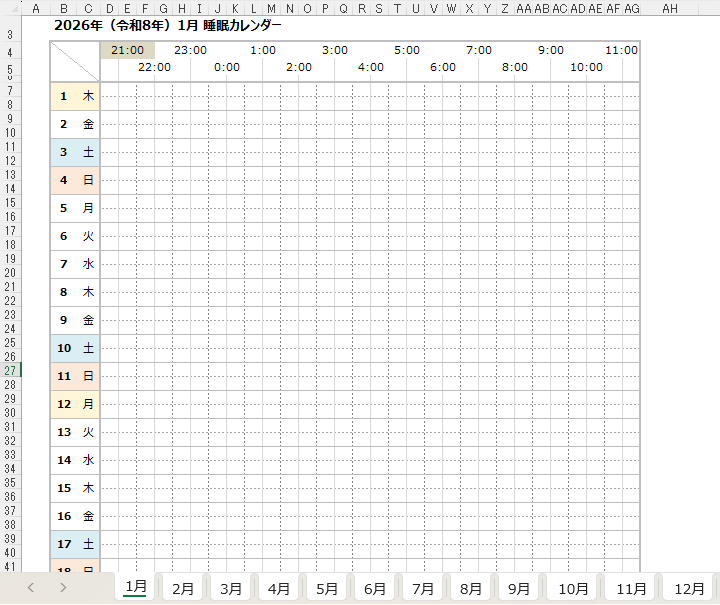Select row 3 header

tap(9, 35)
